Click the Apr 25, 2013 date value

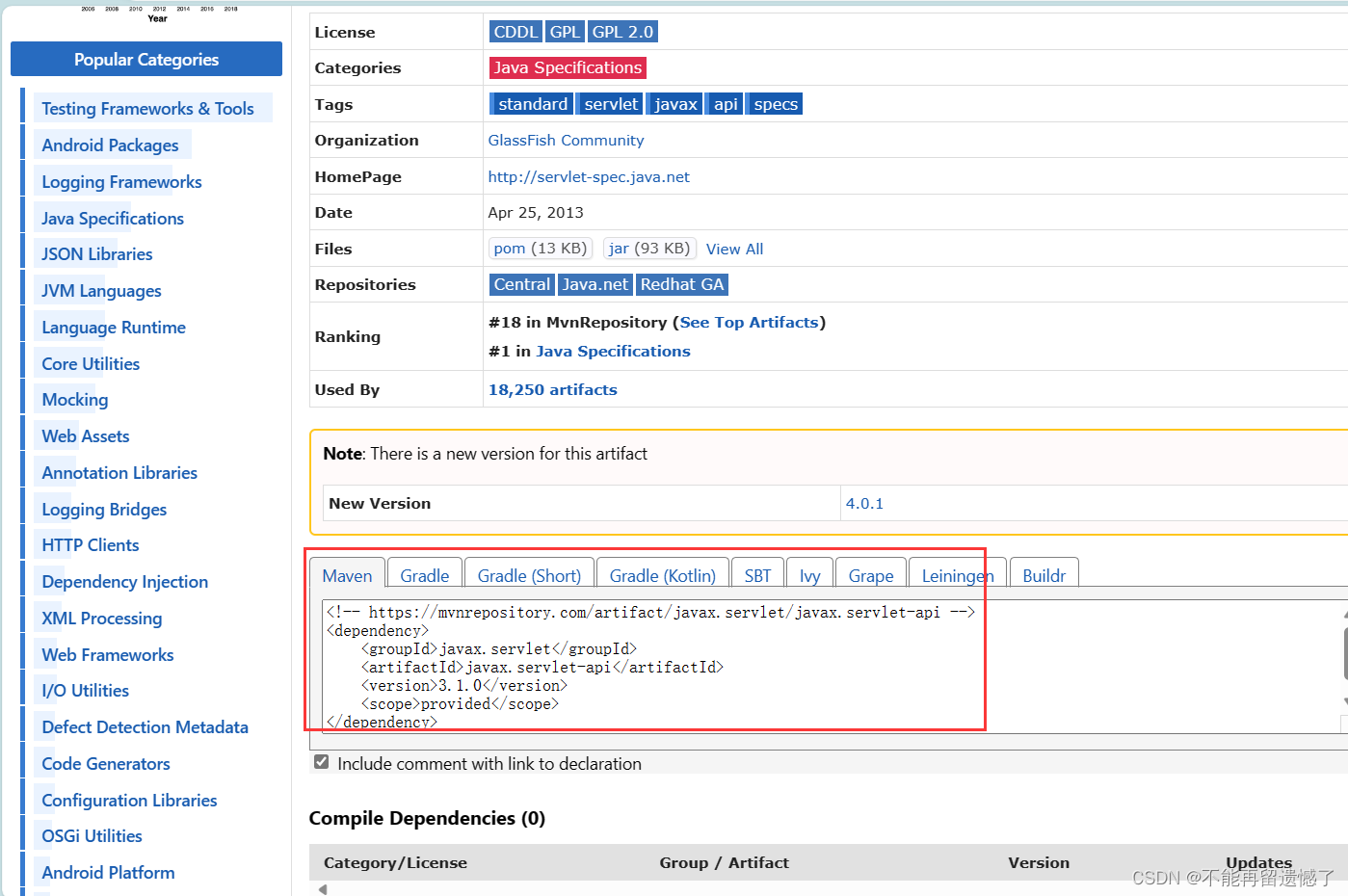[x=536, y=212]
